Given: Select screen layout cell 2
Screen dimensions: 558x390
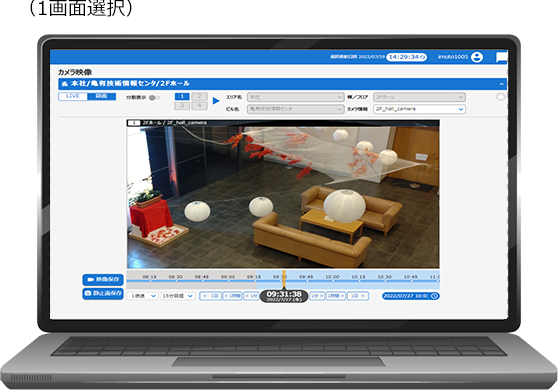Looking at the screenshot, I should 199,96.
